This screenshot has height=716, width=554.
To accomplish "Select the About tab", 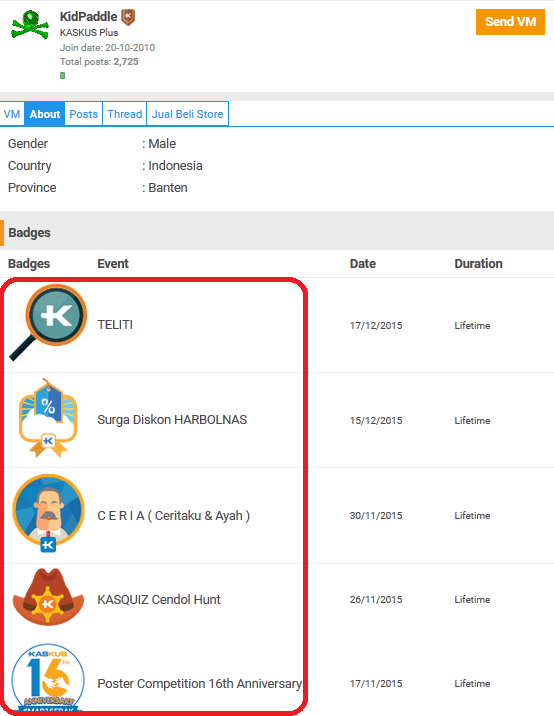I will [45, 114].
